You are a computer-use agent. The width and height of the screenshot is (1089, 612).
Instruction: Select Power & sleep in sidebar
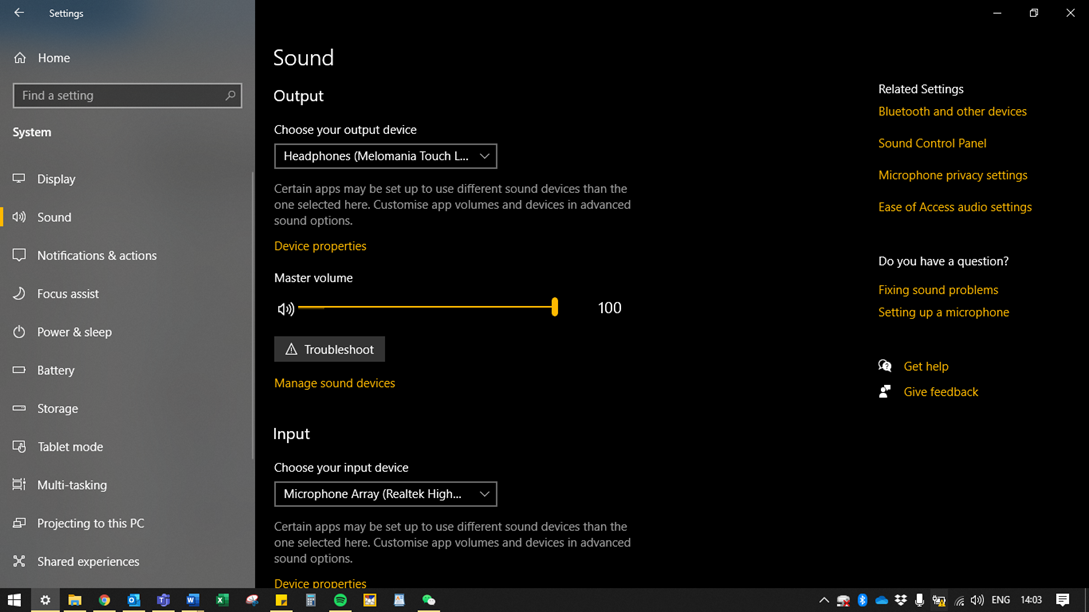pos(74,332)
